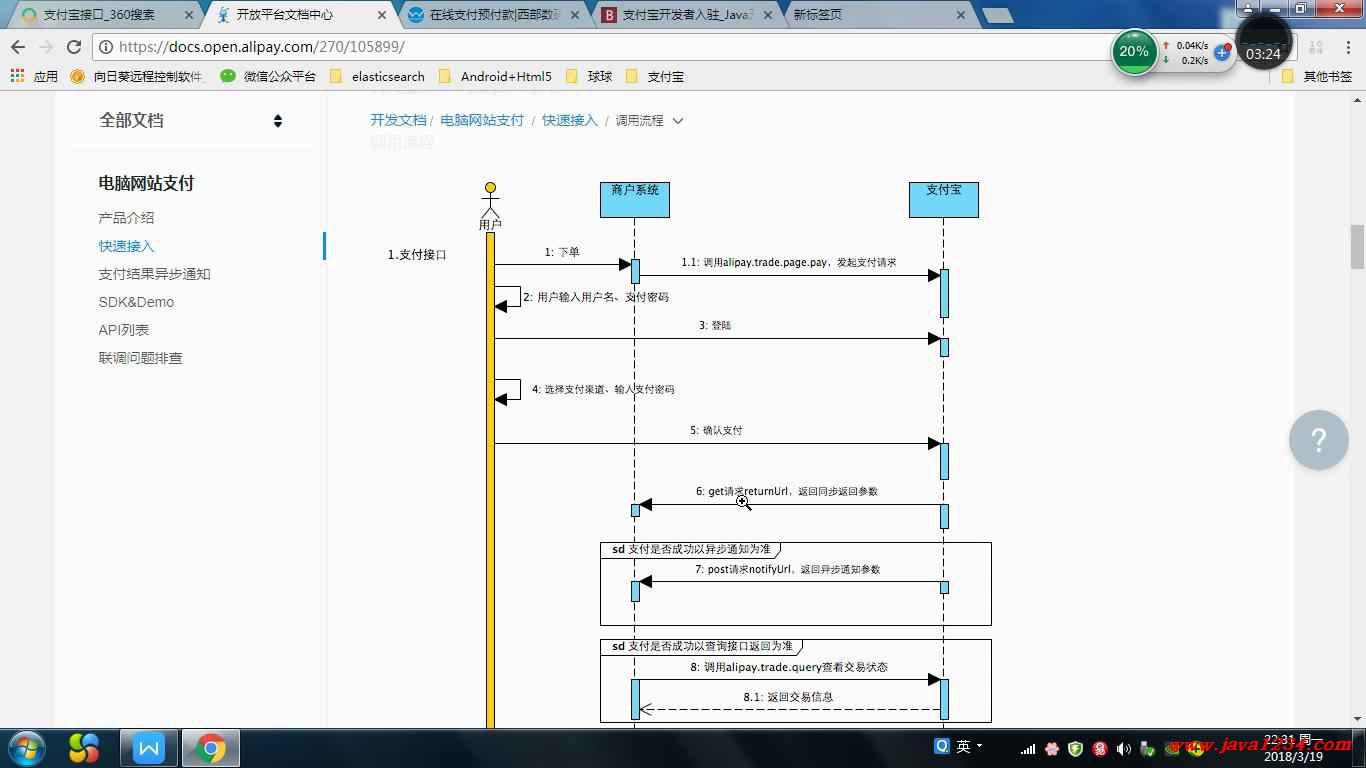Open the volume speaker tray icon
1366x768 pixels.
click(1124, 748)
